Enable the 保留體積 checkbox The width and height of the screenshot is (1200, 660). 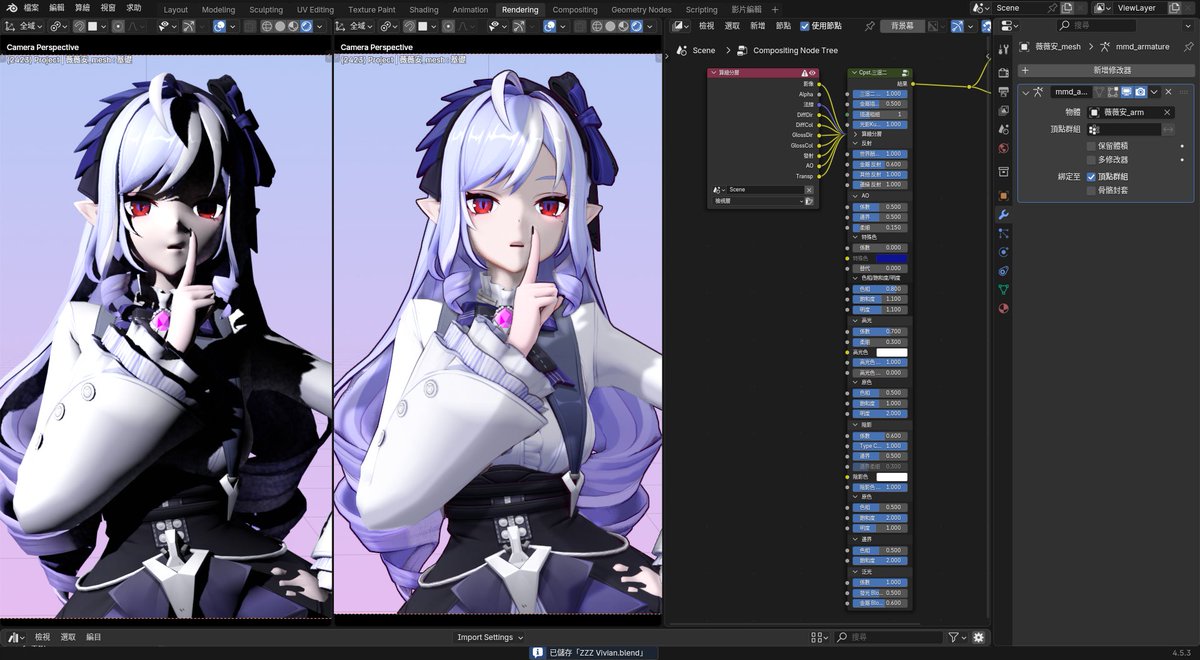[1091, 145]
